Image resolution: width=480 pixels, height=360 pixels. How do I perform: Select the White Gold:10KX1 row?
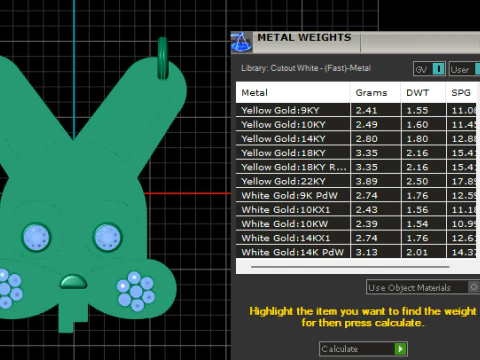coord(356,210)
